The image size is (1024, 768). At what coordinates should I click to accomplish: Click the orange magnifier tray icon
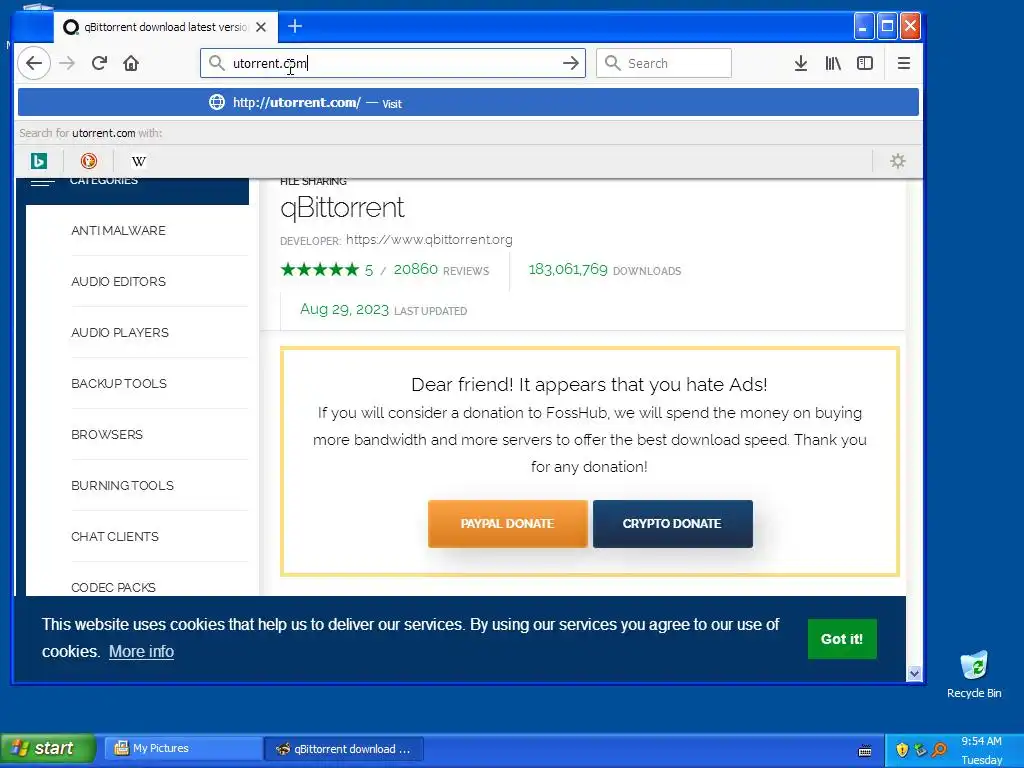(939, 749)
